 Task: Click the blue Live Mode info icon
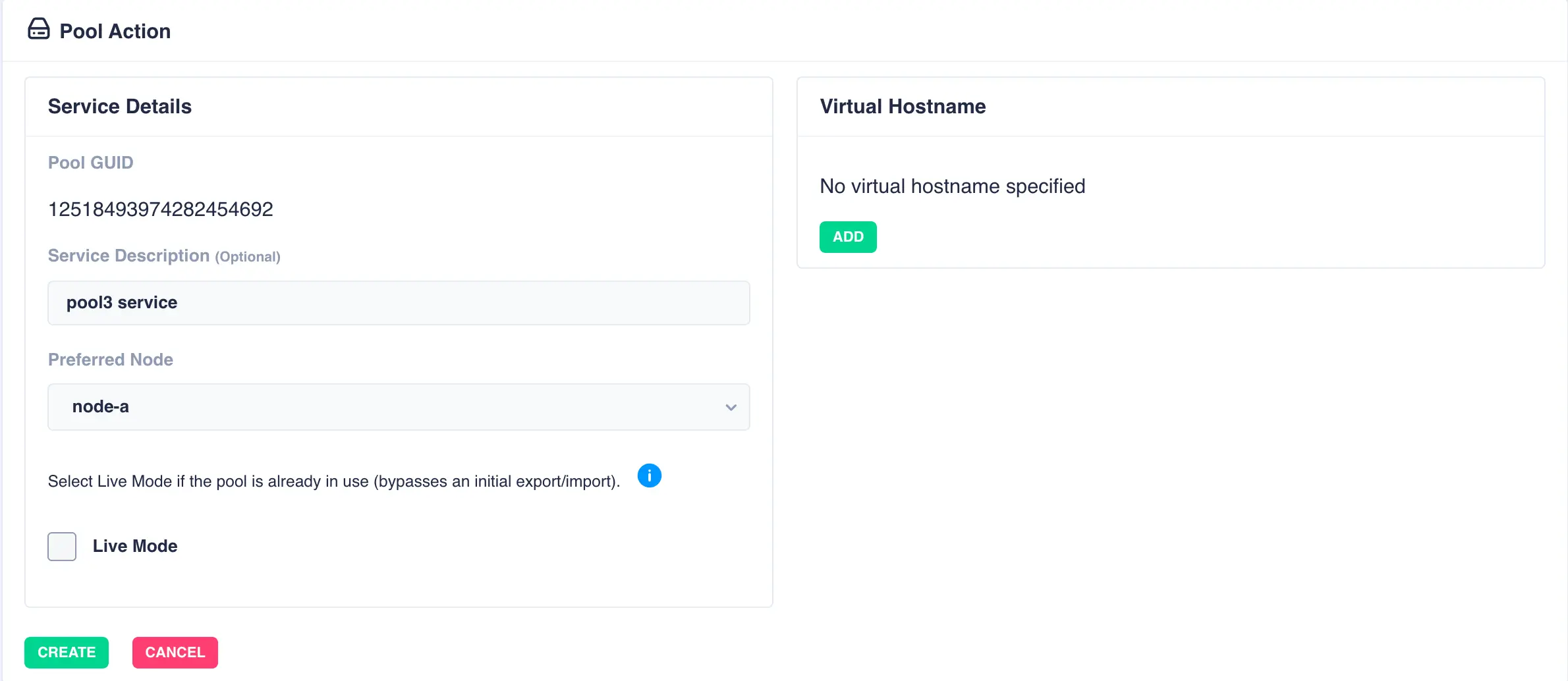649,476
